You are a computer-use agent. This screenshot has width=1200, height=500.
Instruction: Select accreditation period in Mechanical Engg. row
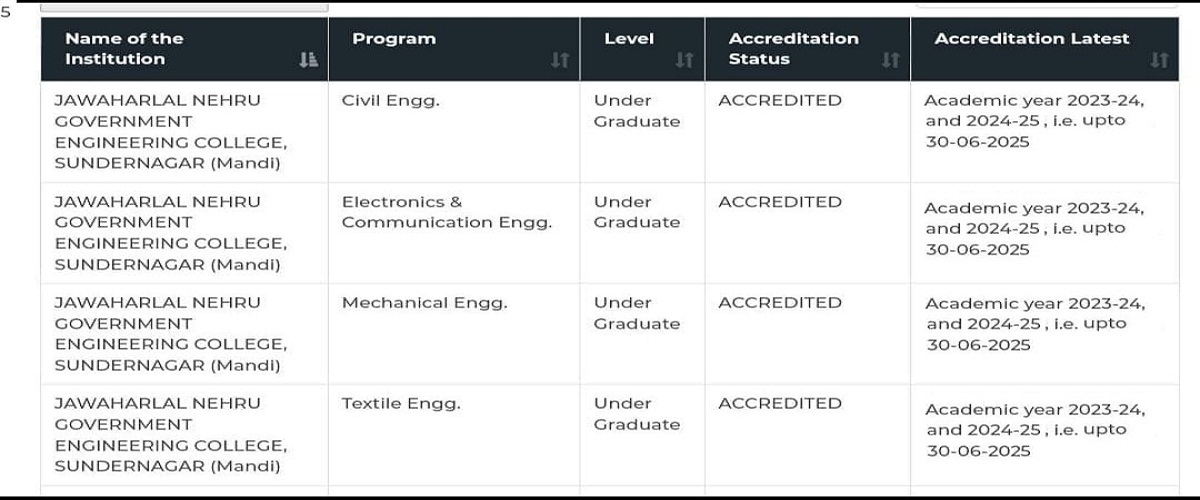(x=1035, y=324)
